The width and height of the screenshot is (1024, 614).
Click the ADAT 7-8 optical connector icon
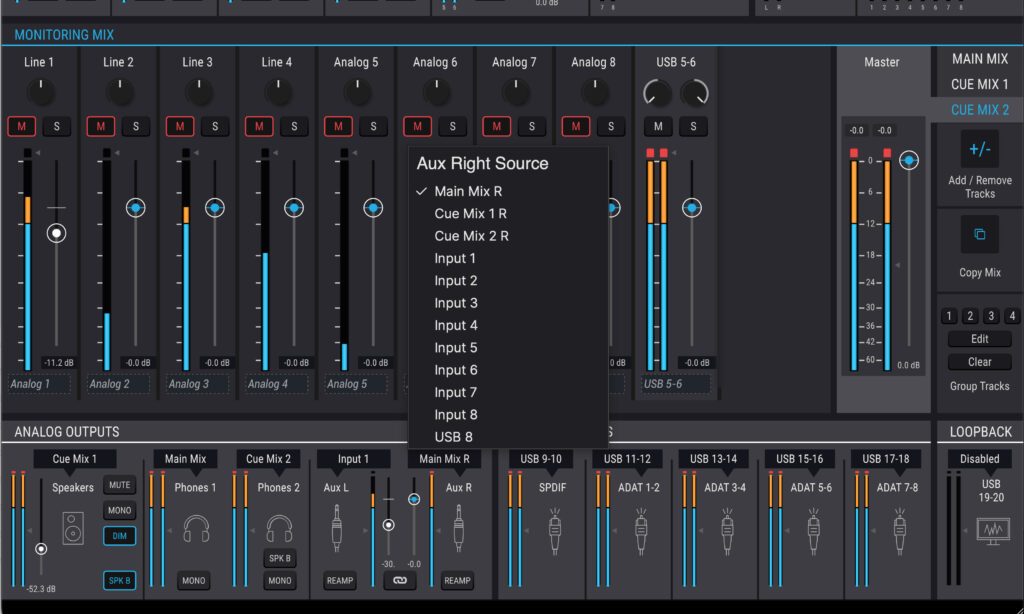pyautogui.click(x=900, y=532)
